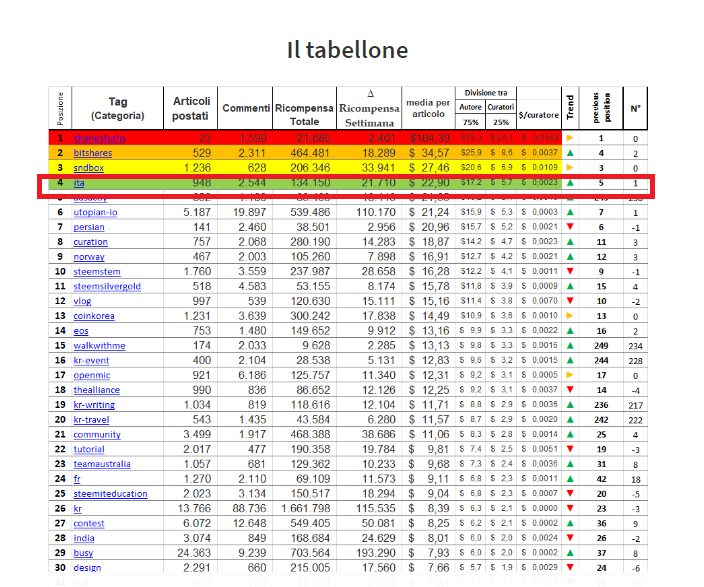Click the red down arrow in steemstem row
The width and height of the screenshot is (704, 587).
click(570, 271)
